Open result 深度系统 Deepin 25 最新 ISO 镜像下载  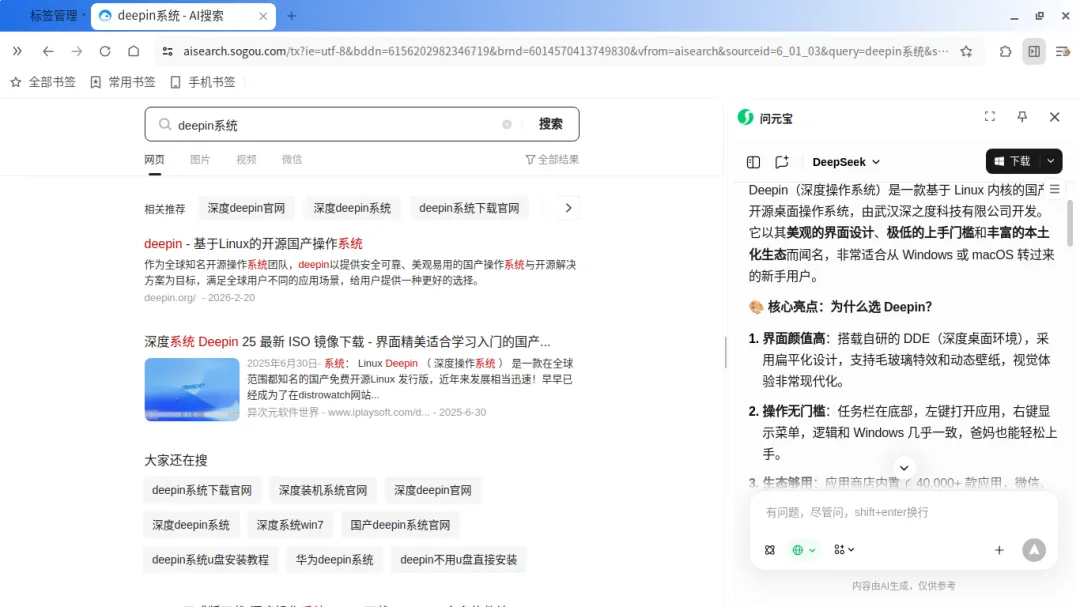pyautogui.click(x=347, y=342)
